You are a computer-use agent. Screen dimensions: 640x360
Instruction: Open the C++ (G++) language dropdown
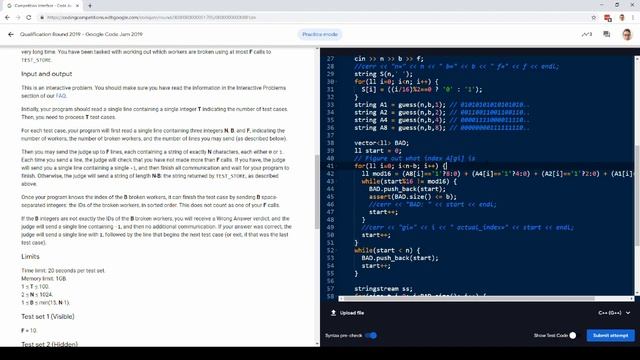pyautogui.click(x=614, y=313)
